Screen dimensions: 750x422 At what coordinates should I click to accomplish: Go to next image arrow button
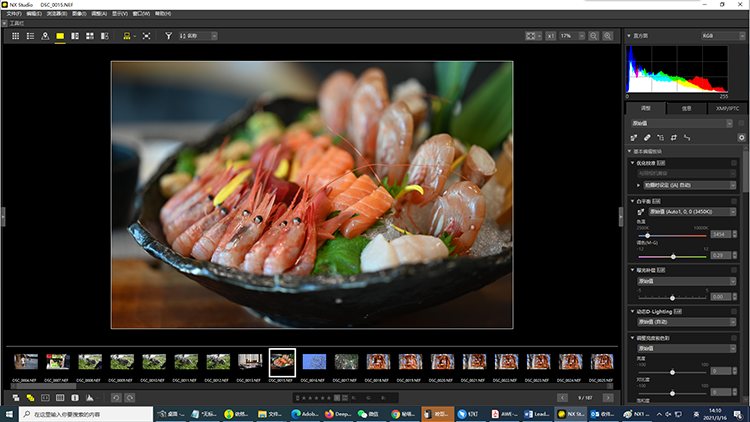pos(608,398)
